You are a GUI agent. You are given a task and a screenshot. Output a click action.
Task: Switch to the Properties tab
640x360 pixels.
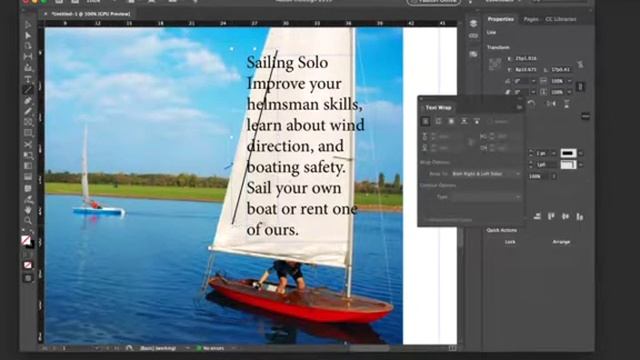[x=500, y=19]
